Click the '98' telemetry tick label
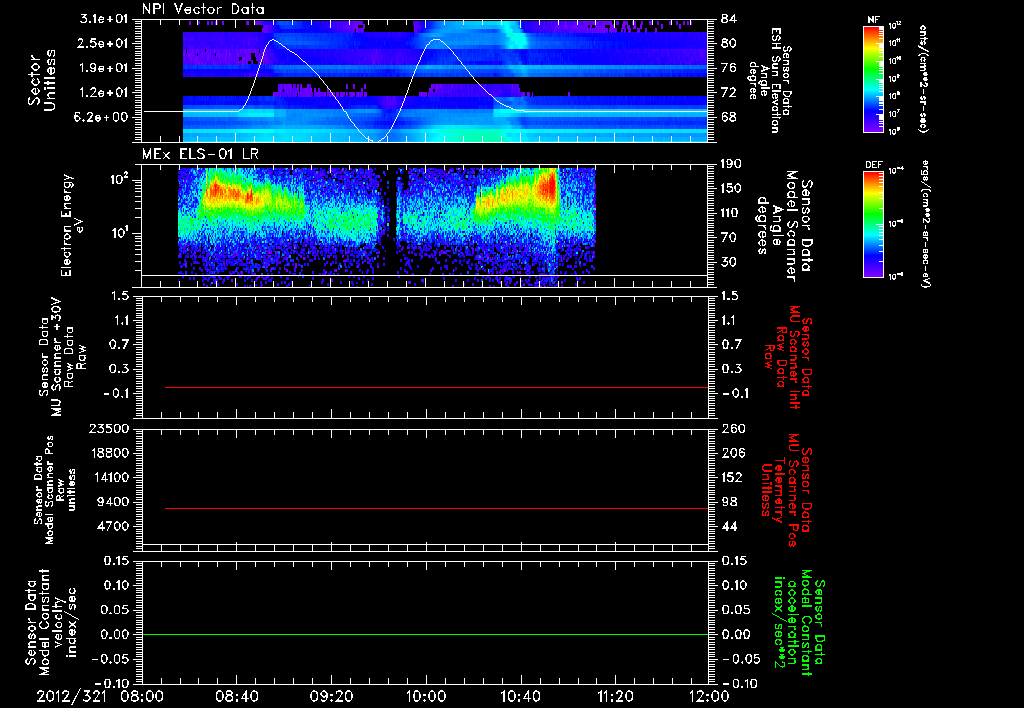Image resolution: width=1024 pixels, height=708 pixels. [x=729, y=502]
